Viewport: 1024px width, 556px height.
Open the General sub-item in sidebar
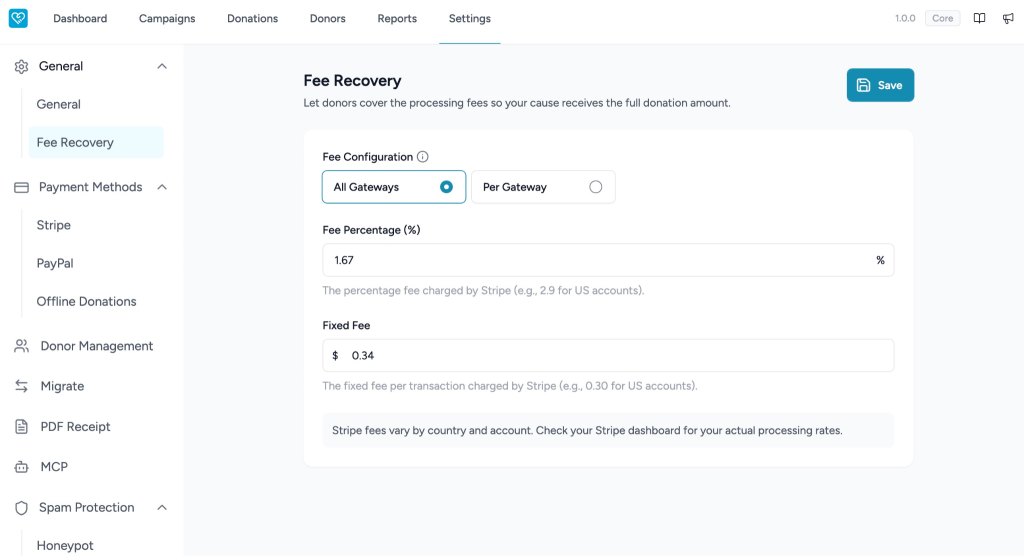pos(59,105)
